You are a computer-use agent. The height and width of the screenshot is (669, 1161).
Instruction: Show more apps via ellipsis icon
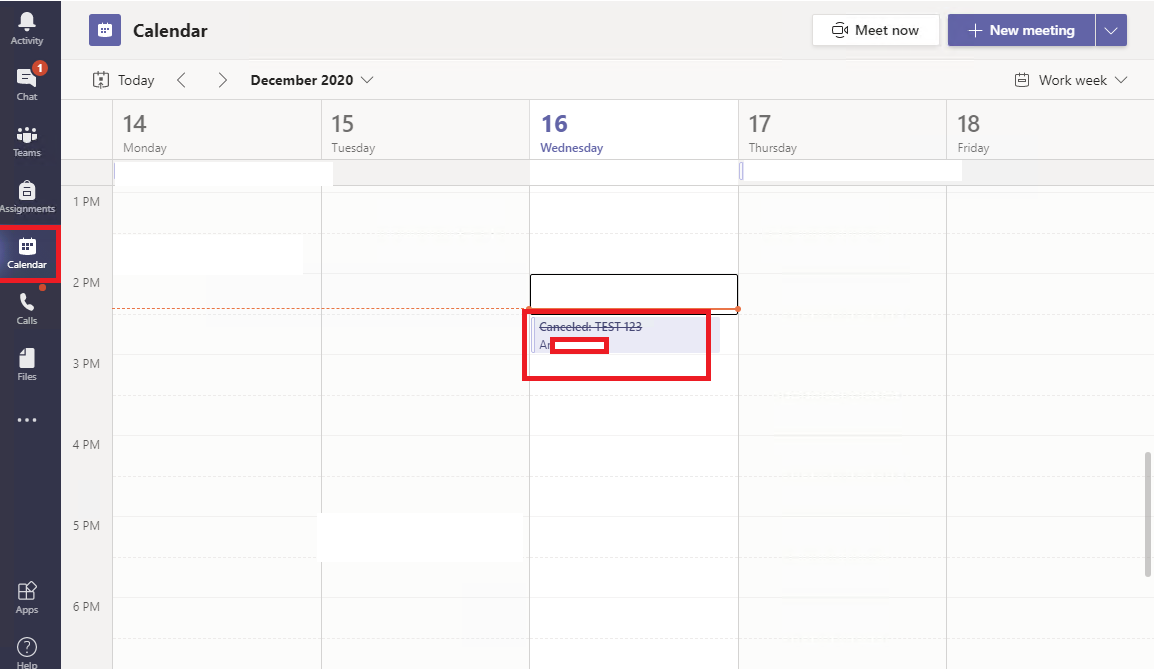point(27,420)
